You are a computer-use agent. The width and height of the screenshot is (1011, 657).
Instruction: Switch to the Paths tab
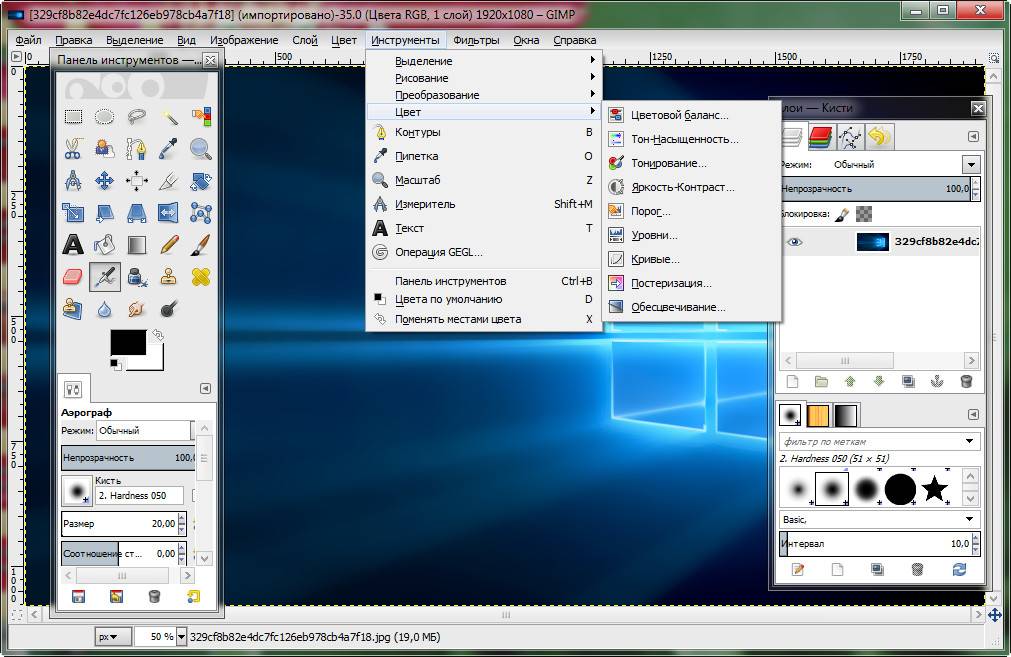coord(849,137)
